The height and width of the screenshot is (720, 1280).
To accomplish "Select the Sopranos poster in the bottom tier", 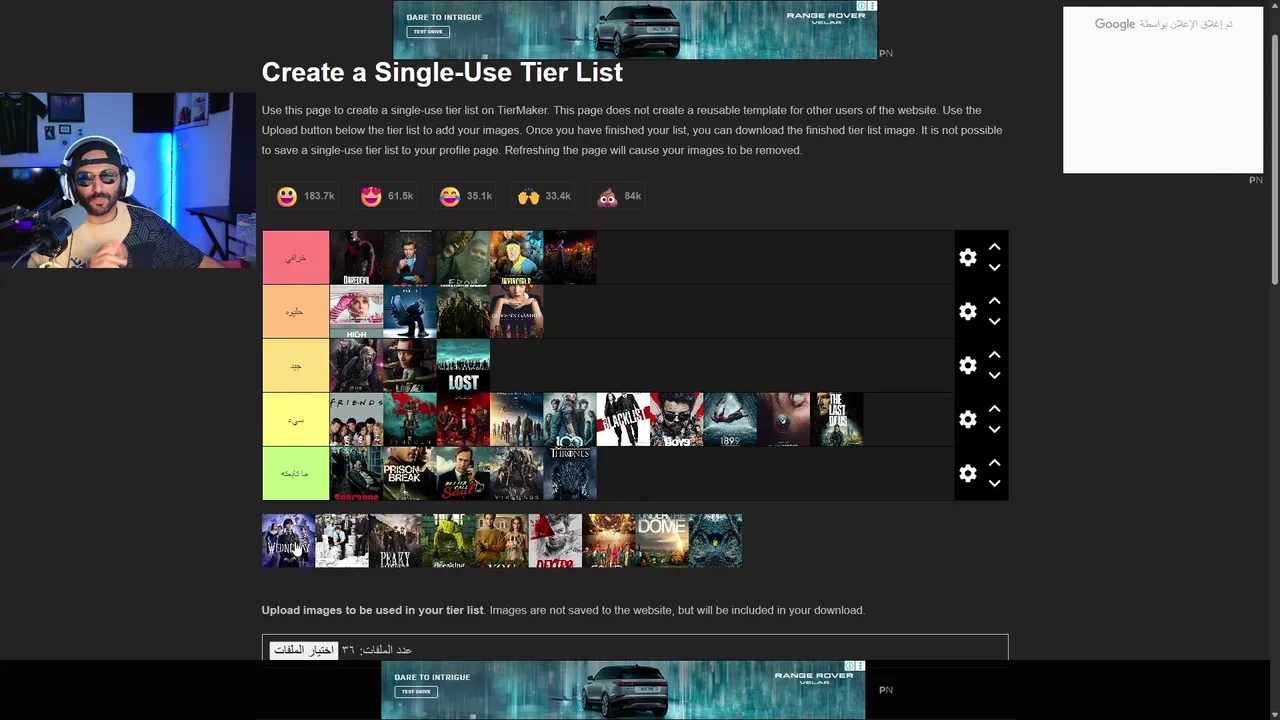I will coord(356,474).
